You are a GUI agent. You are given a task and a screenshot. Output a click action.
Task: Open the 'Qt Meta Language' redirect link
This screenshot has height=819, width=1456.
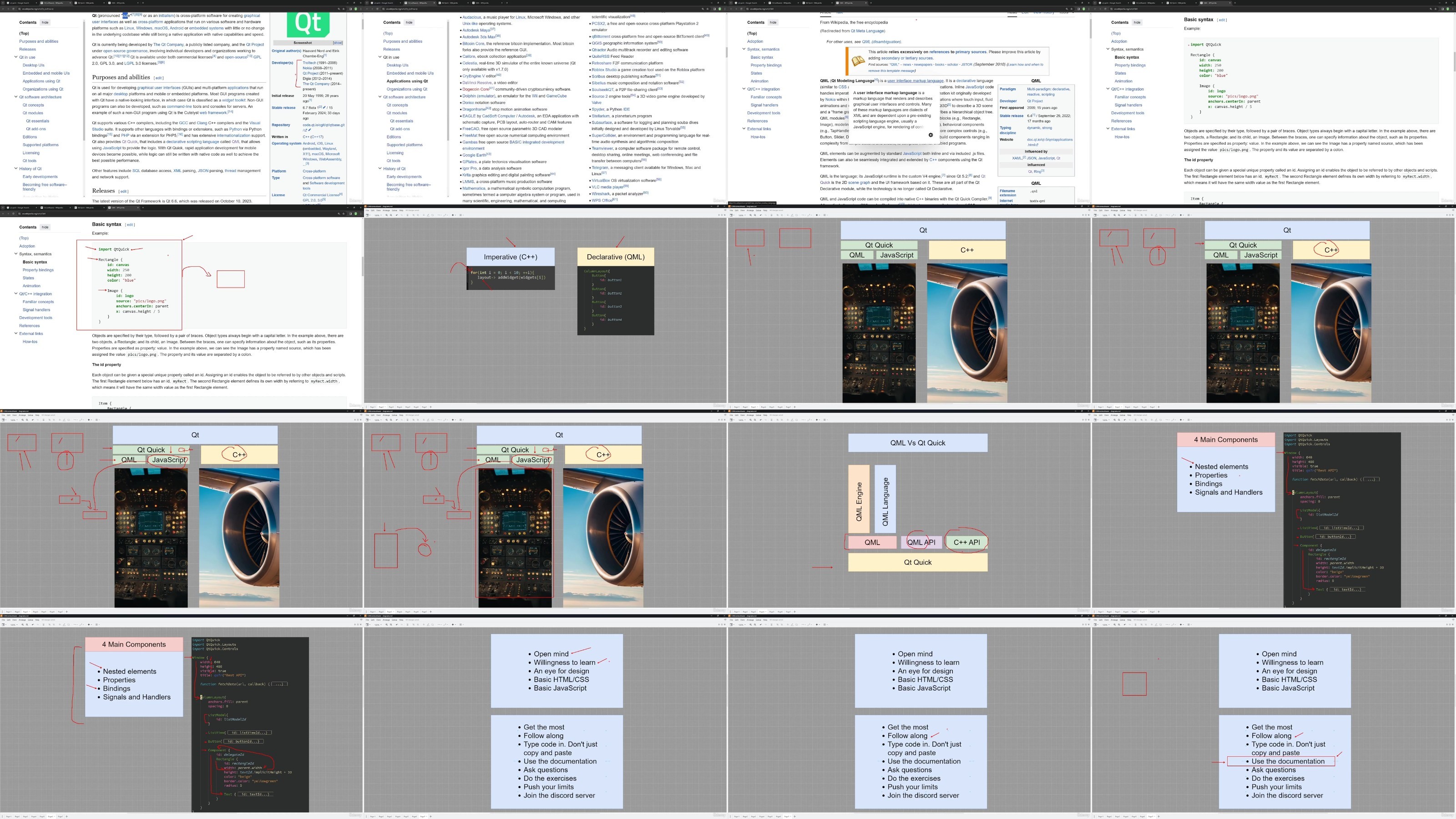[868, 31]
